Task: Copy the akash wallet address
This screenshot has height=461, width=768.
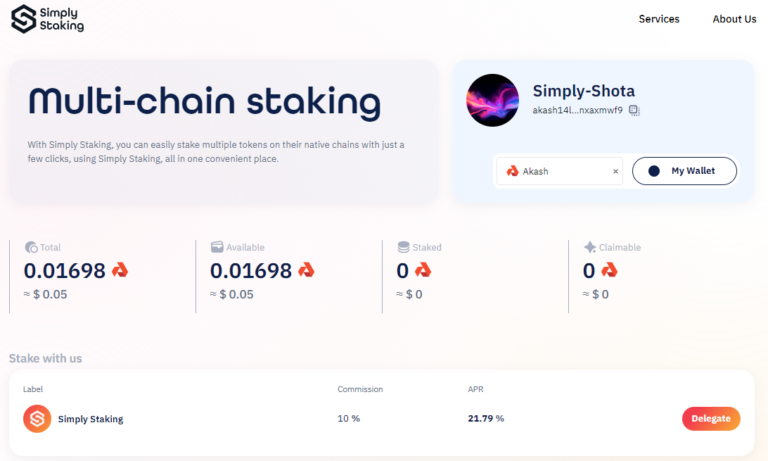Action: point(634,110)
